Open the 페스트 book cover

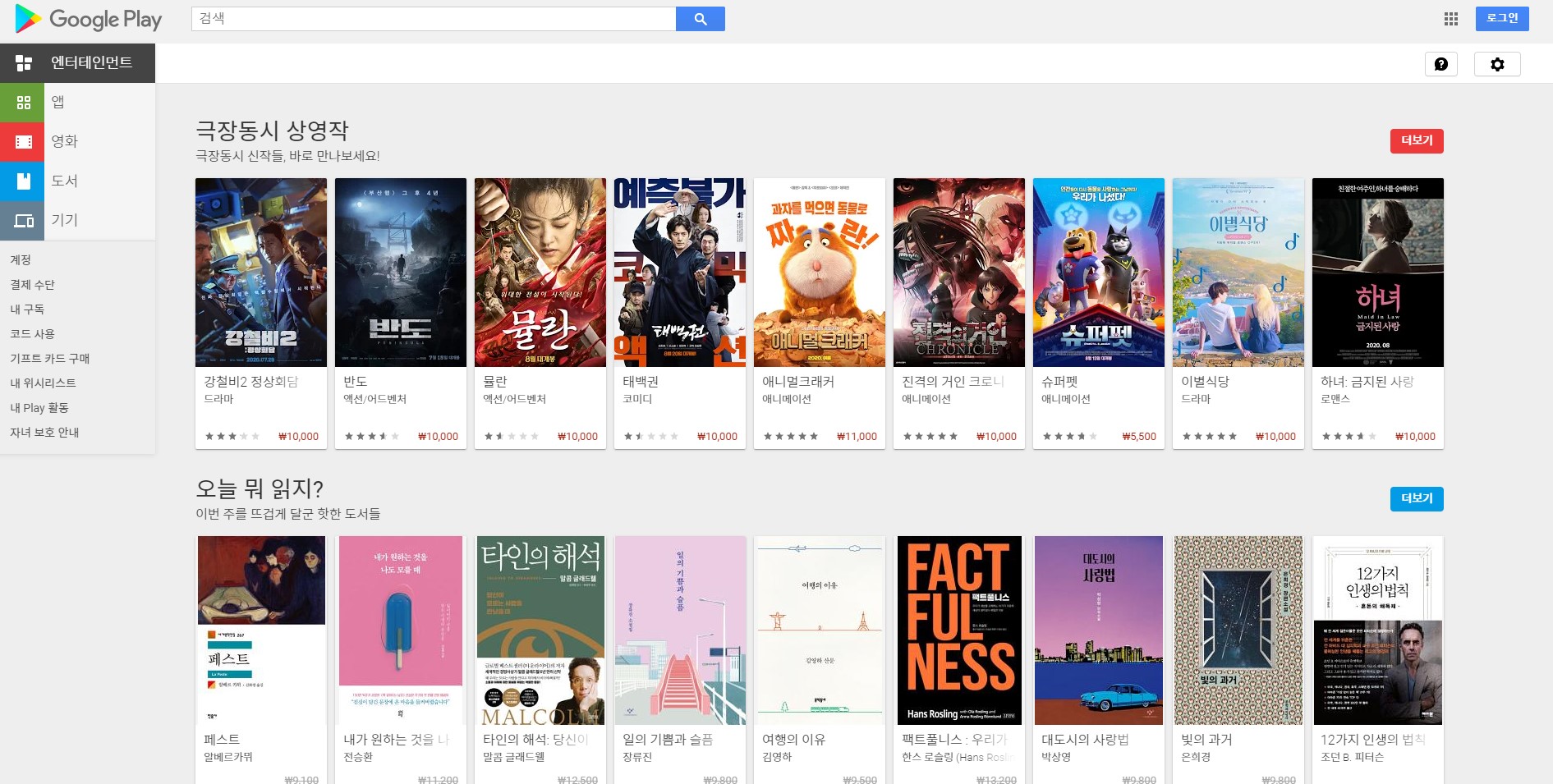[261, 630]
